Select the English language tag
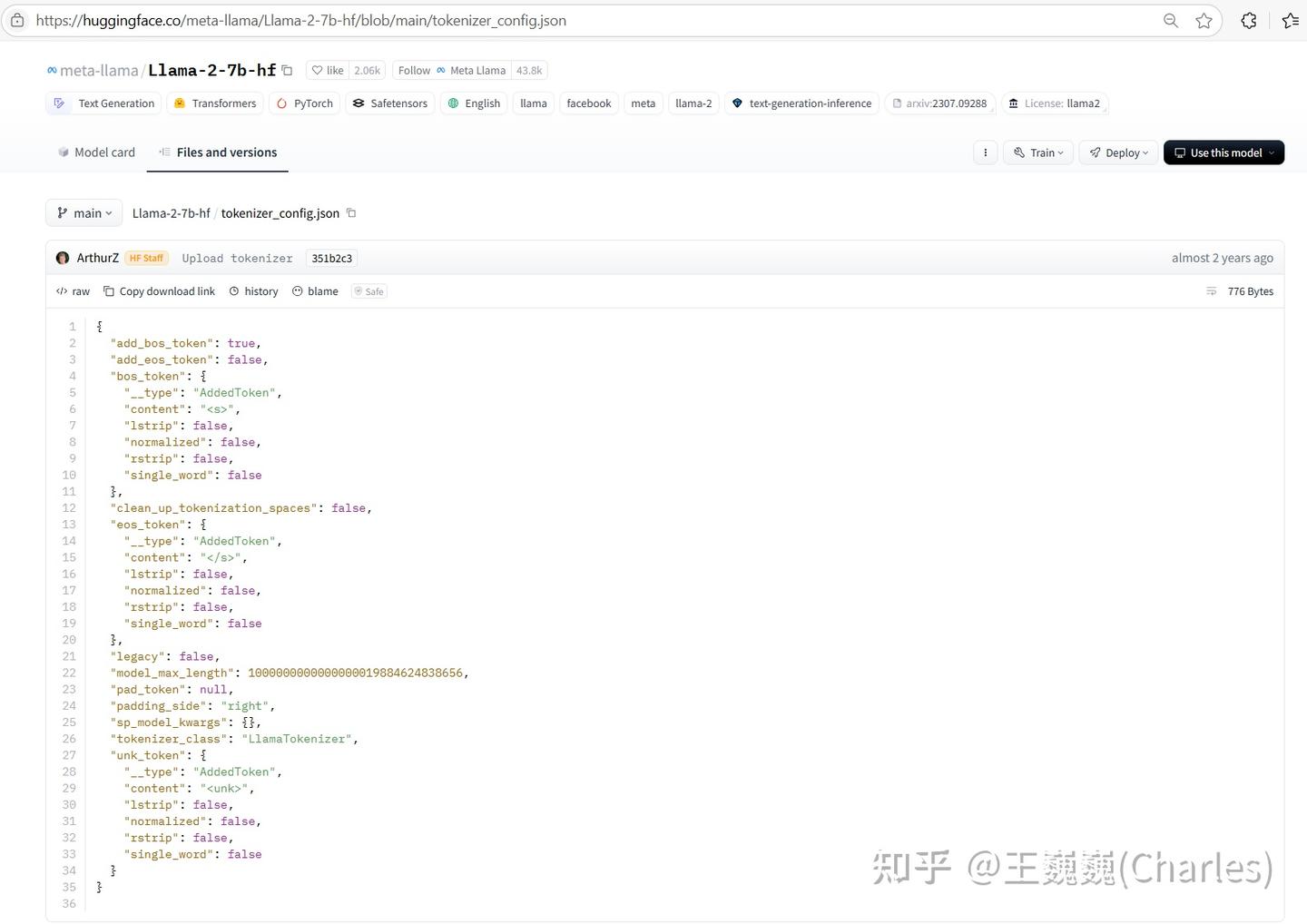Image resolution: width=1307 pixels, height=924 pixels. click(474, 103)
